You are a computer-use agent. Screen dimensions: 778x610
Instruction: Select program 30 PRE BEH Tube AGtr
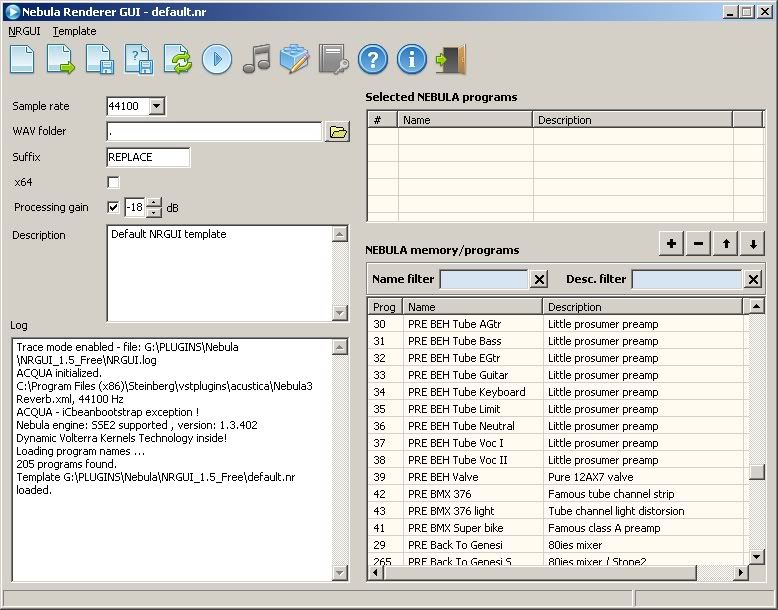556,324
